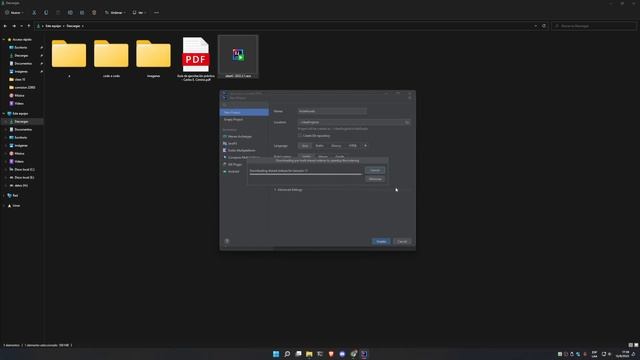Refresh the Explorer folder view
The width and height of the screenshot is (640, 360).
pyautogui.click(x=544, y=26)
